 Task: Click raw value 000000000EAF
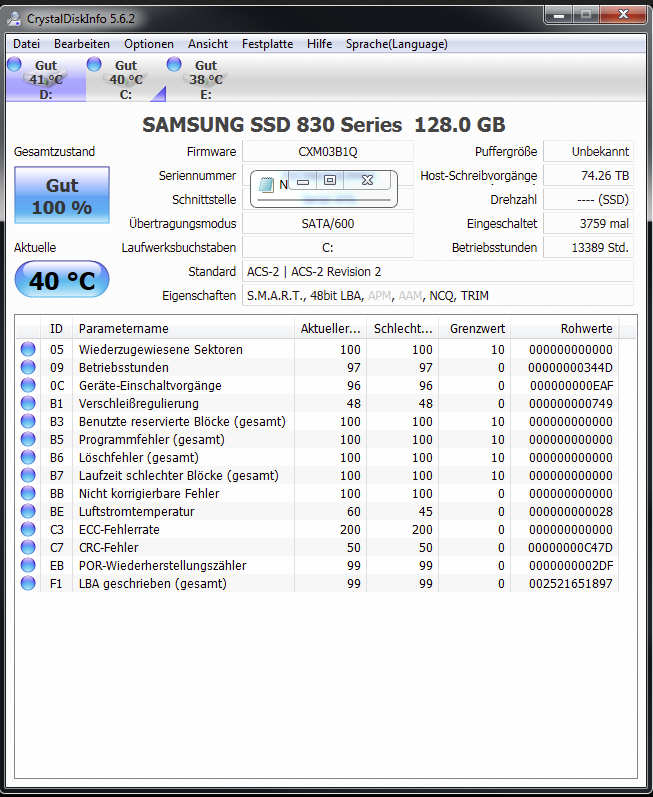[x=571, y=386]
